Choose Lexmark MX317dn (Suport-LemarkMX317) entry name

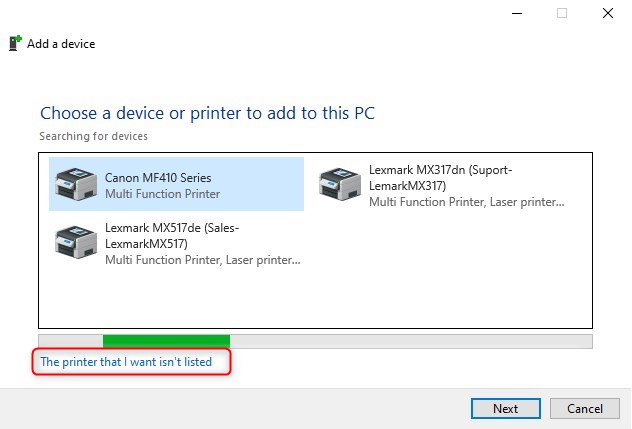point(441,178)
